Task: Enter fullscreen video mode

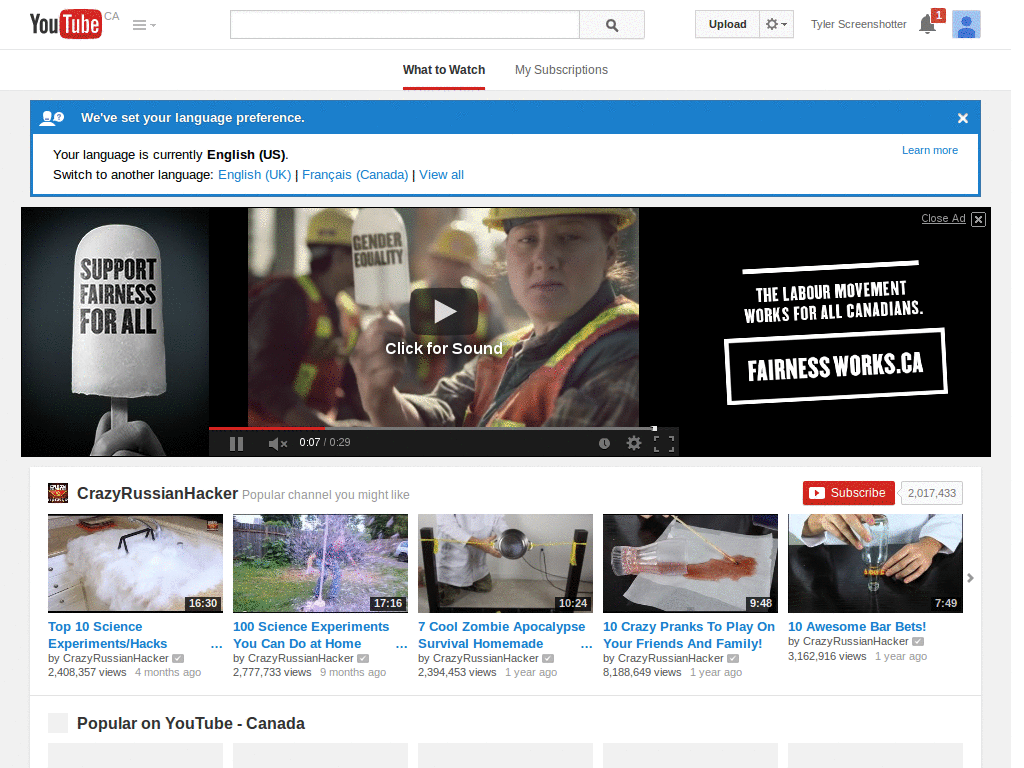Action: 664,443
